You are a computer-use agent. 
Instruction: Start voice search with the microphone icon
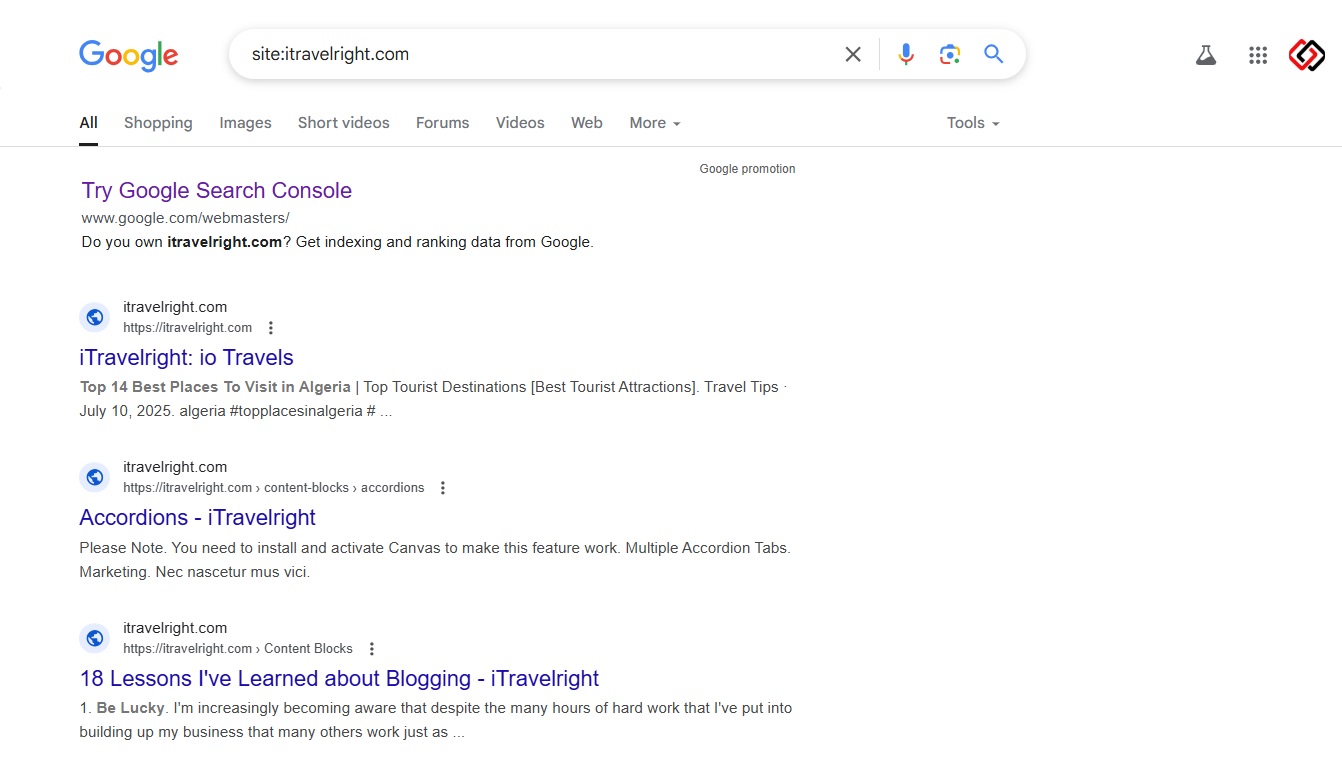(906, 54)
